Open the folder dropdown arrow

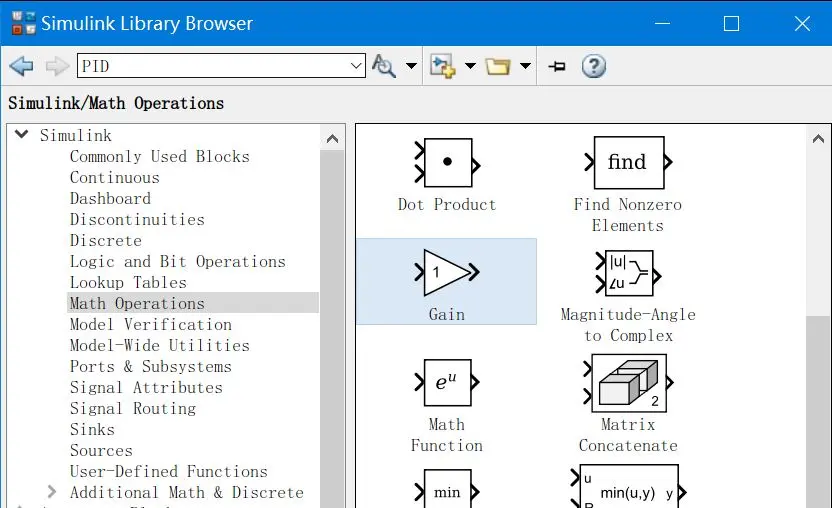525,66
